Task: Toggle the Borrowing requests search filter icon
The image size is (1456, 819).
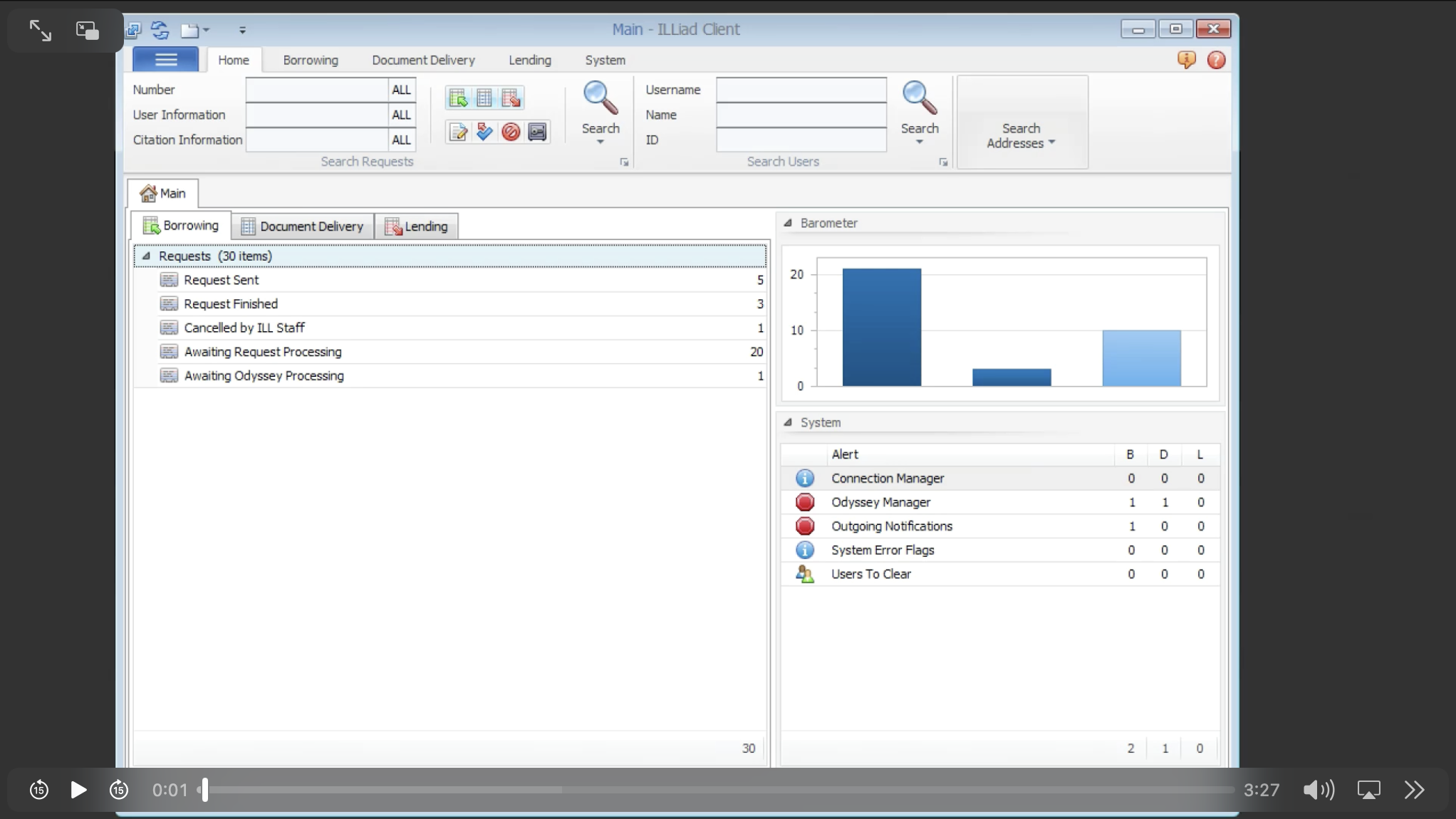Action: pos(458,98)
